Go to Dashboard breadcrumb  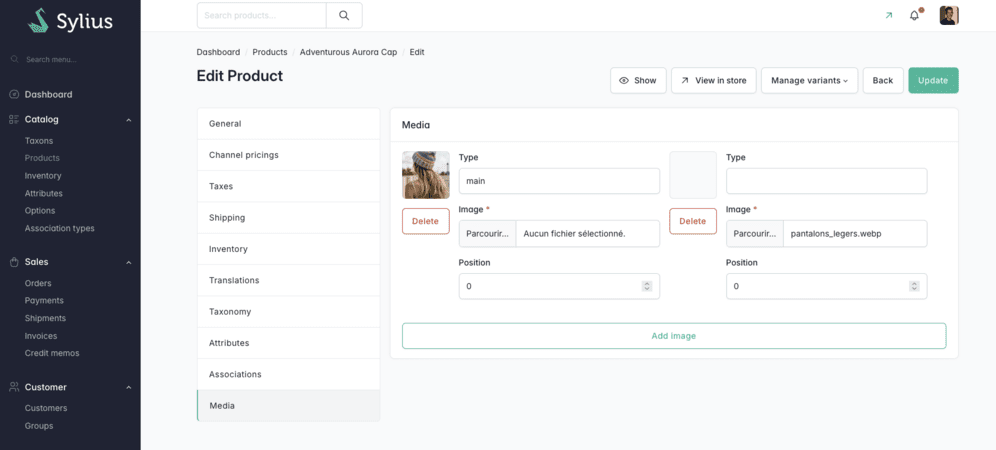[219, 52]
